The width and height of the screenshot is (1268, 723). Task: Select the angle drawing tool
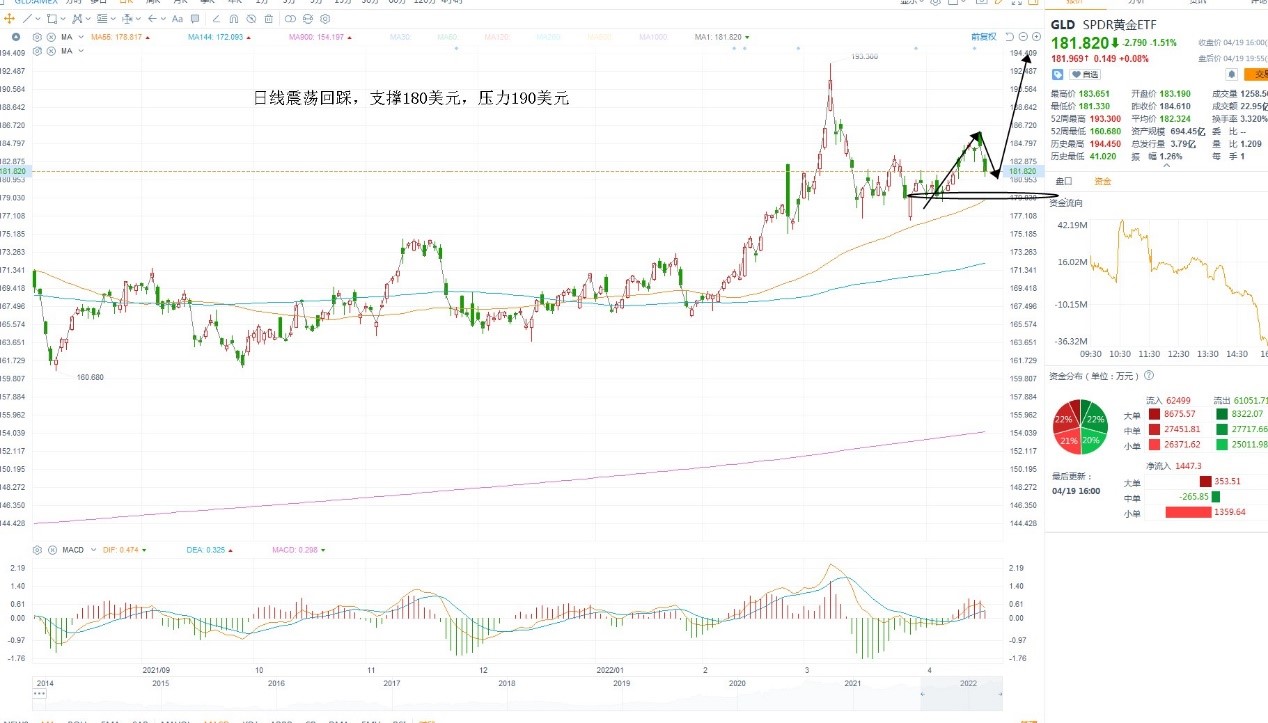pos(216,19)
